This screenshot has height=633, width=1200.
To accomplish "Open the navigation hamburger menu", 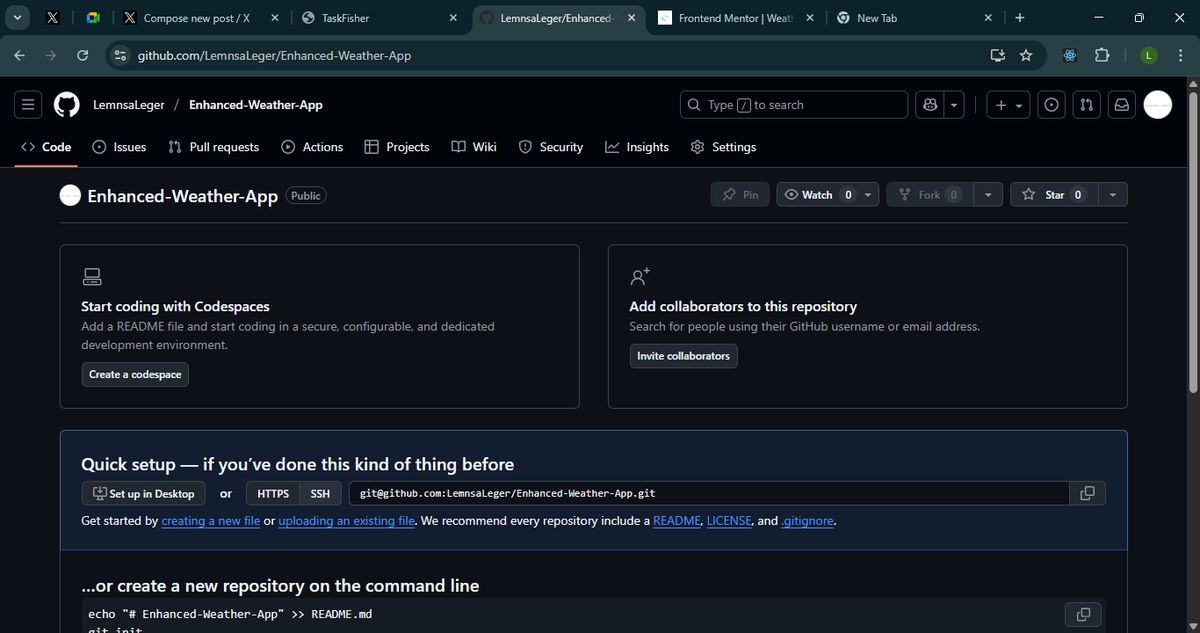I will point(27,104).
